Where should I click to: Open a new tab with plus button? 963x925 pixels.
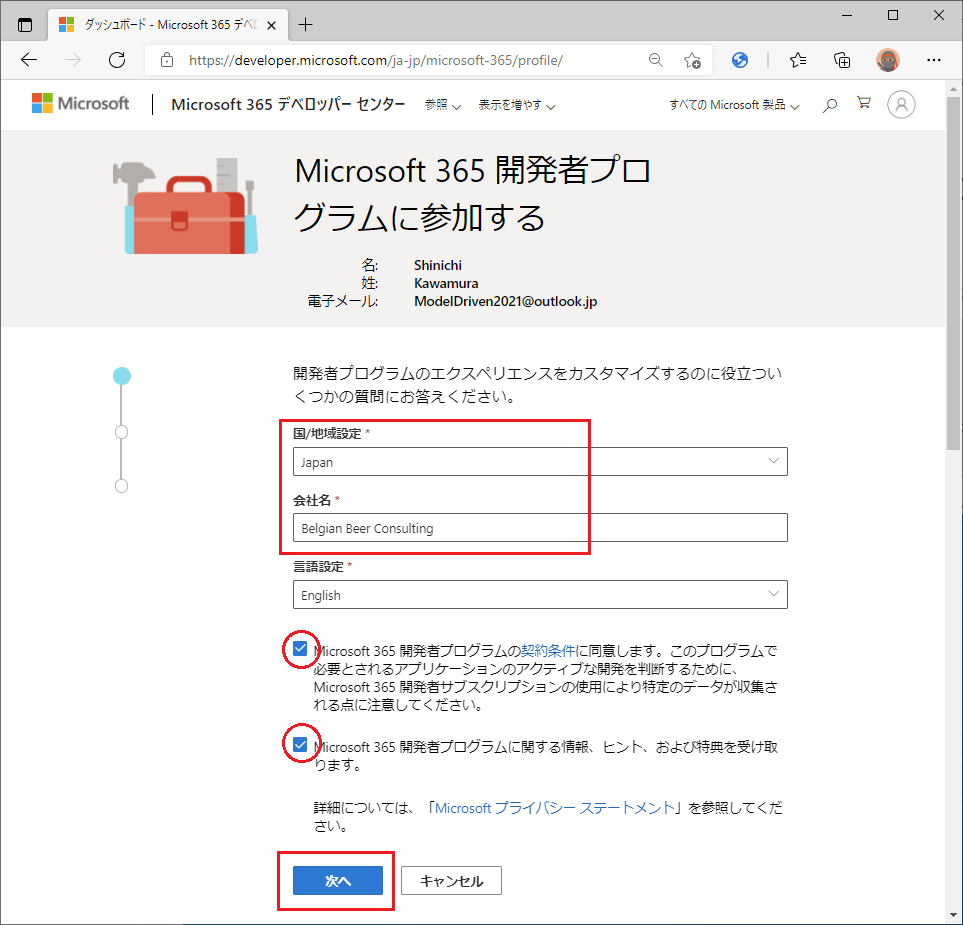pos(305,25)
